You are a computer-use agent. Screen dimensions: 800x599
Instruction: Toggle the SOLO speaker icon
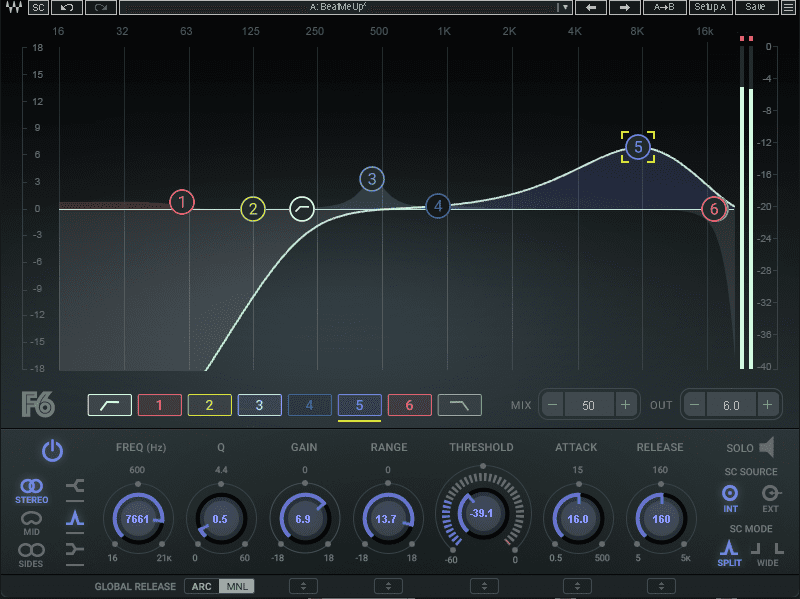point(767,447)
